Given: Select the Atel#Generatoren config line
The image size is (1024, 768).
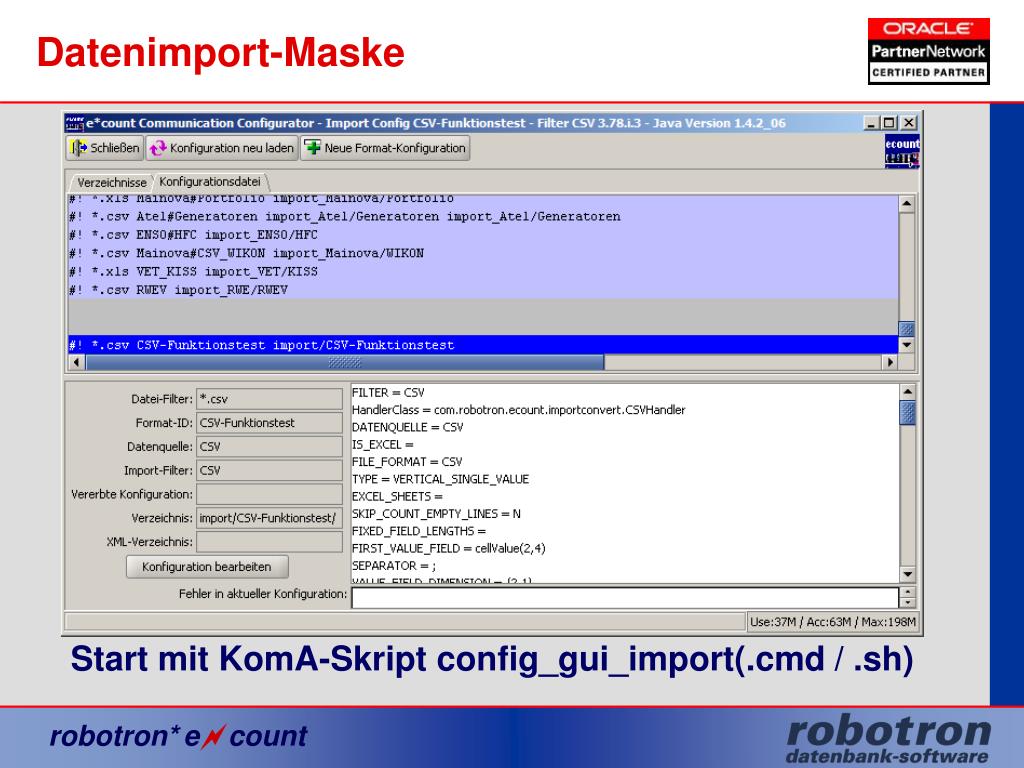Looking at the screenshot, I should click(483, 217).
